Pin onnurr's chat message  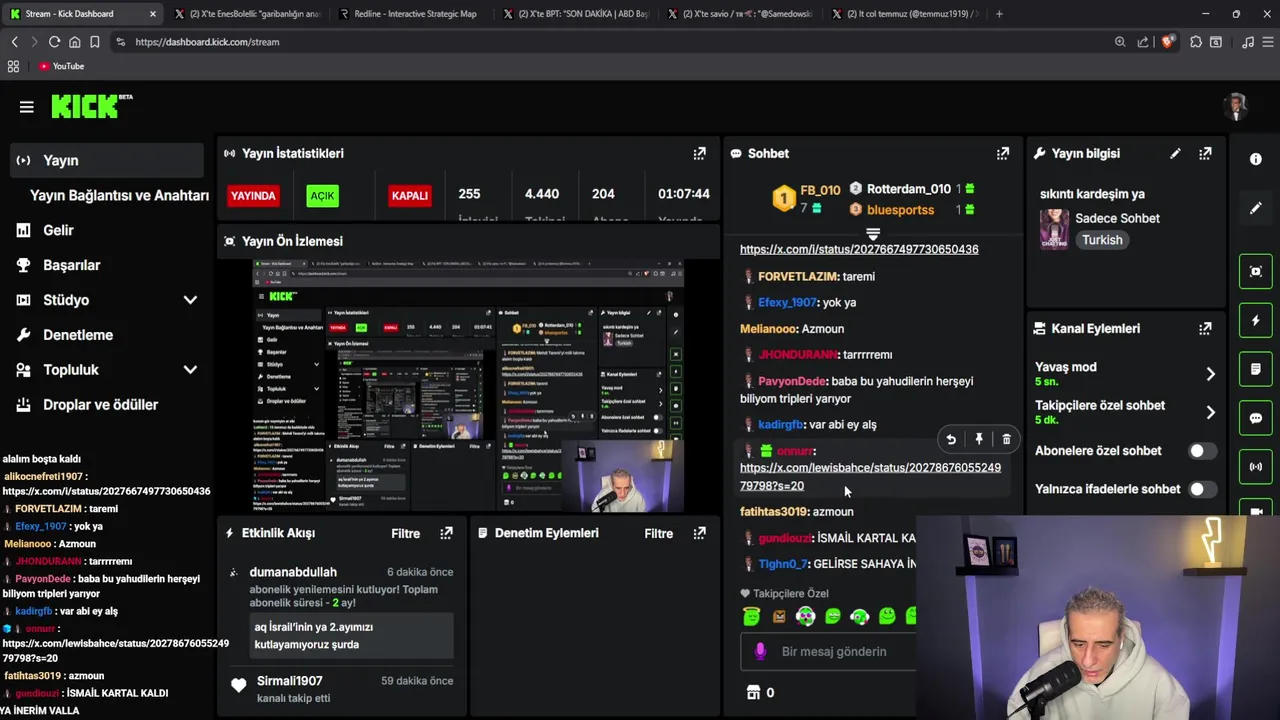(x=979, y=439)
